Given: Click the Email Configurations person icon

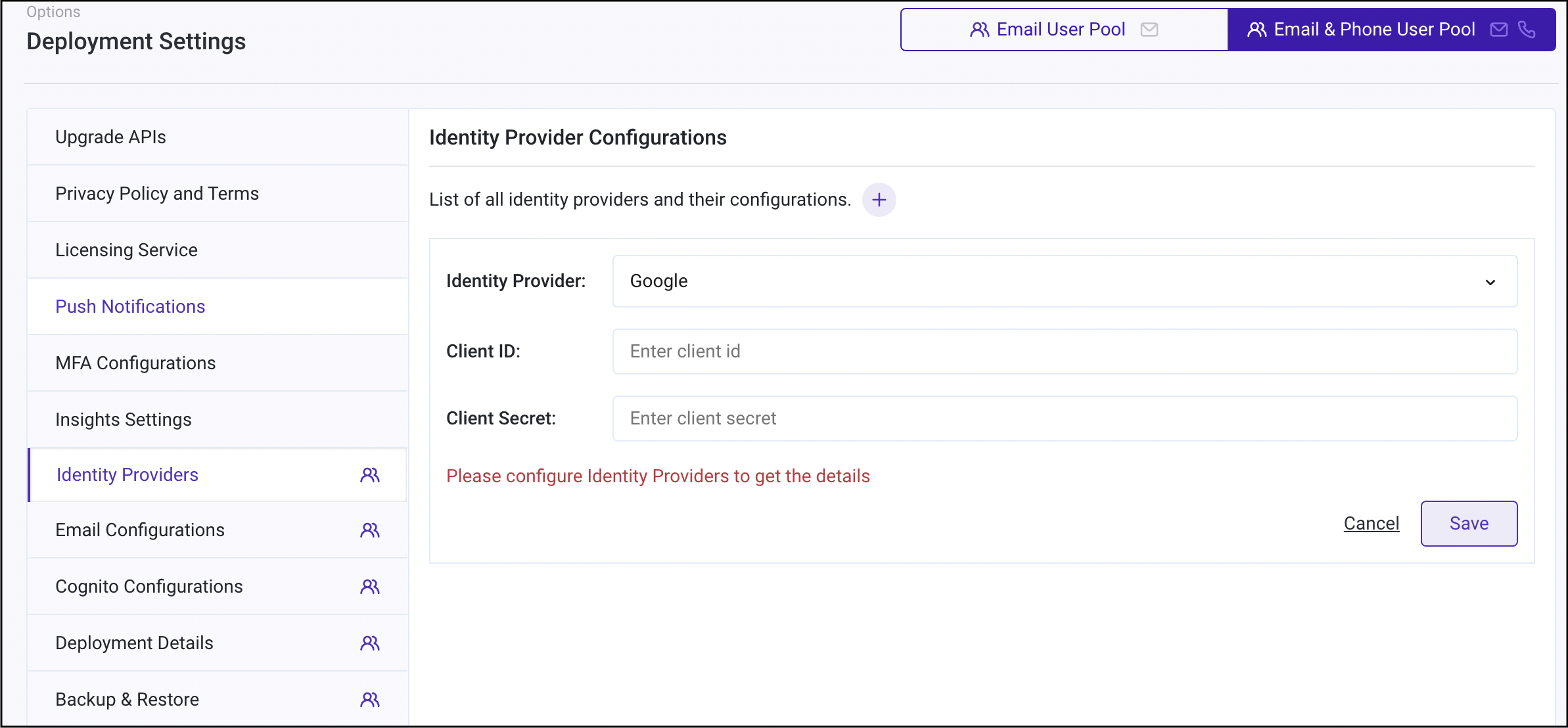Looking at the screenshot, I should 369,531.
